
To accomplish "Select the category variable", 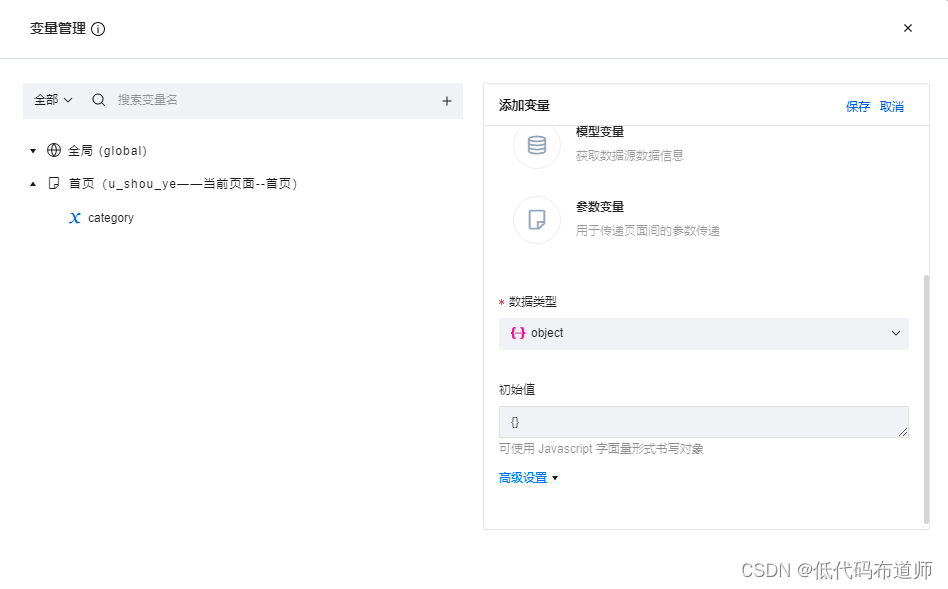I will pyautogui.click(x=111, y=218).
